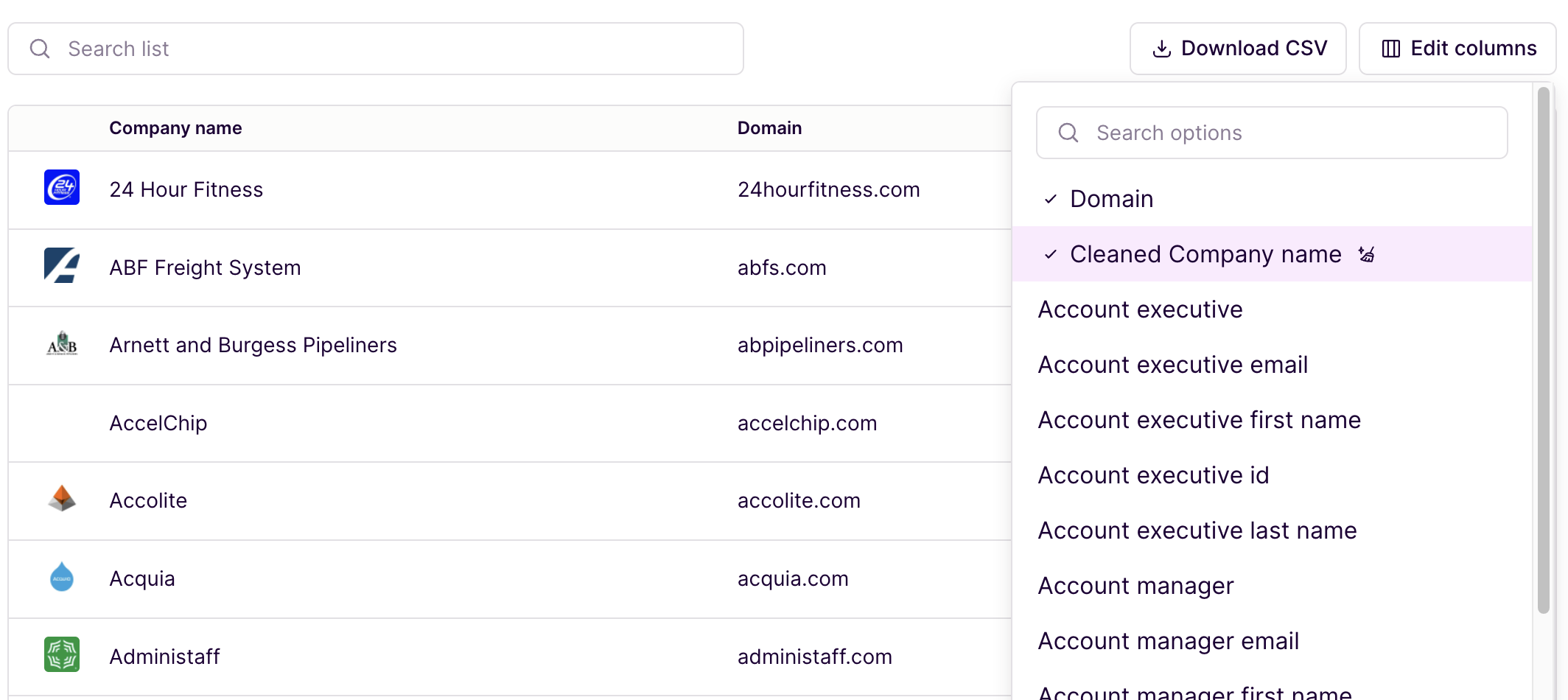Toggle the Edit columns dropdown
The width and height of the screenshot is (1568, 700).
point(1457,49)
